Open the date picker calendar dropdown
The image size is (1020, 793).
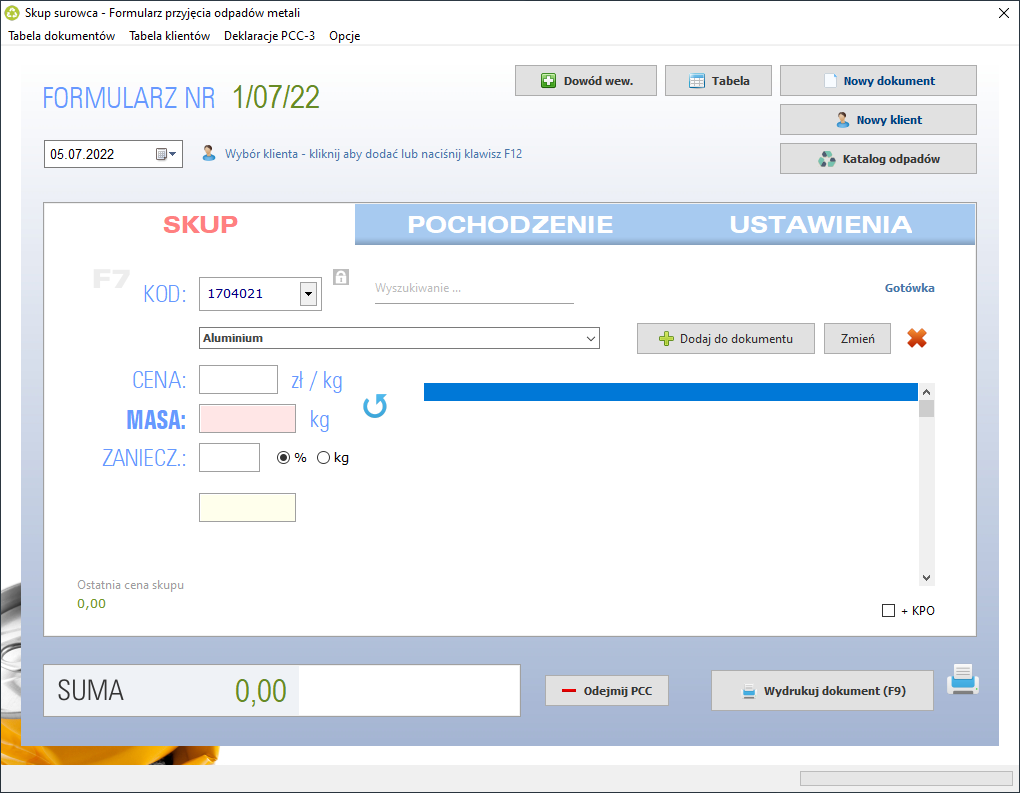point(167,154)
